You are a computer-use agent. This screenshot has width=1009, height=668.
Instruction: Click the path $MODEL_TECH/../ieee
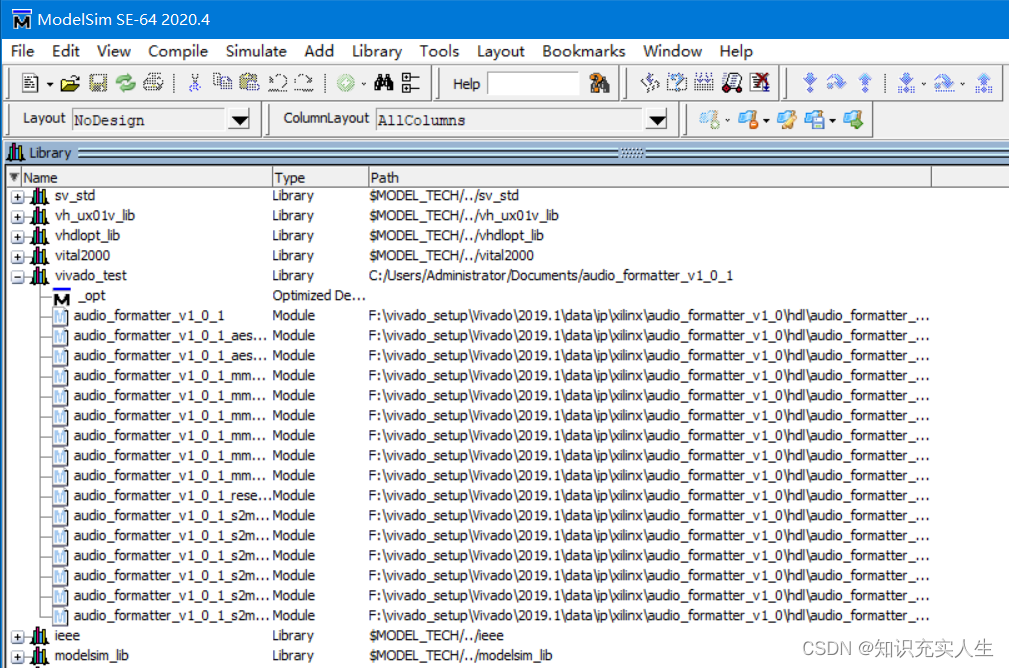click(x=436, y=636)
